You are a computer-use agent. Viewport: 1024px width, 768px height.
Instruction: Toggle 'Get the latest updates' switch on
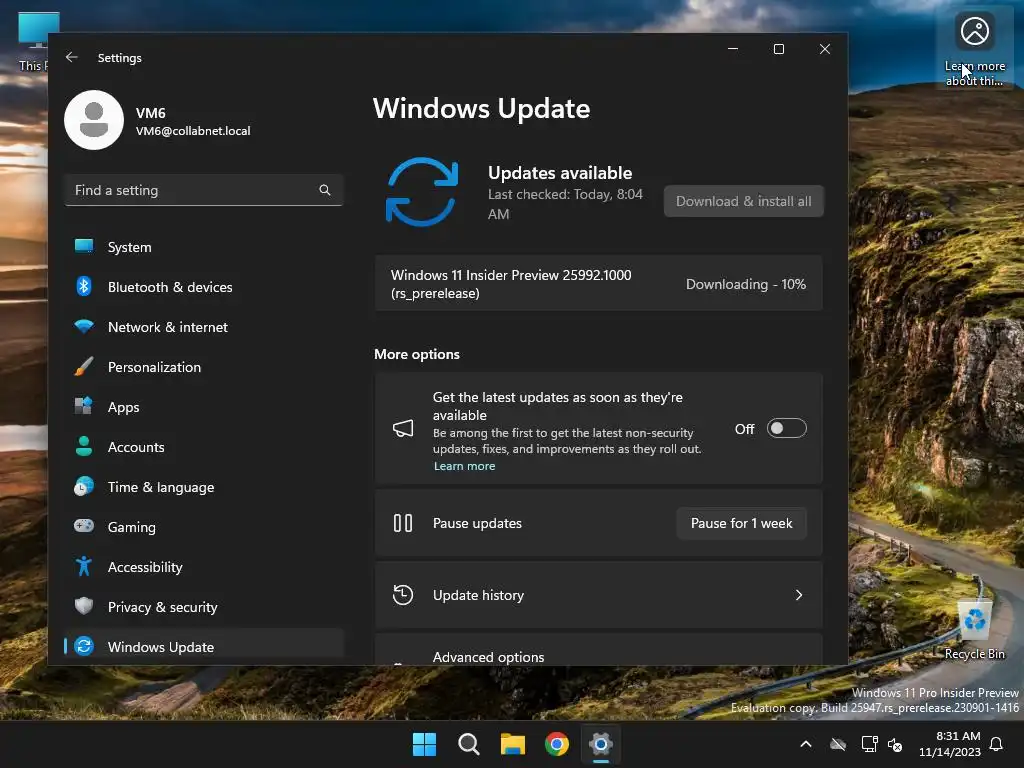point(786,428)
